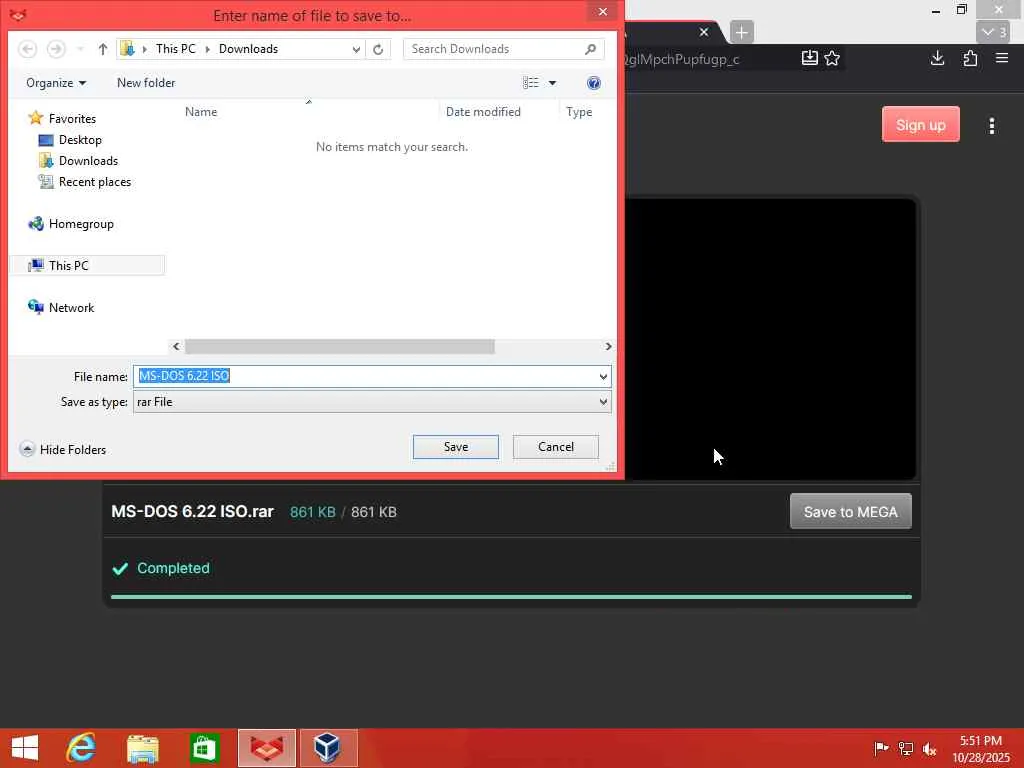1024x768 pixels.
Task: Click the install/save page icon in address bar
Action: pyautogui.click(x=809, y=58)
